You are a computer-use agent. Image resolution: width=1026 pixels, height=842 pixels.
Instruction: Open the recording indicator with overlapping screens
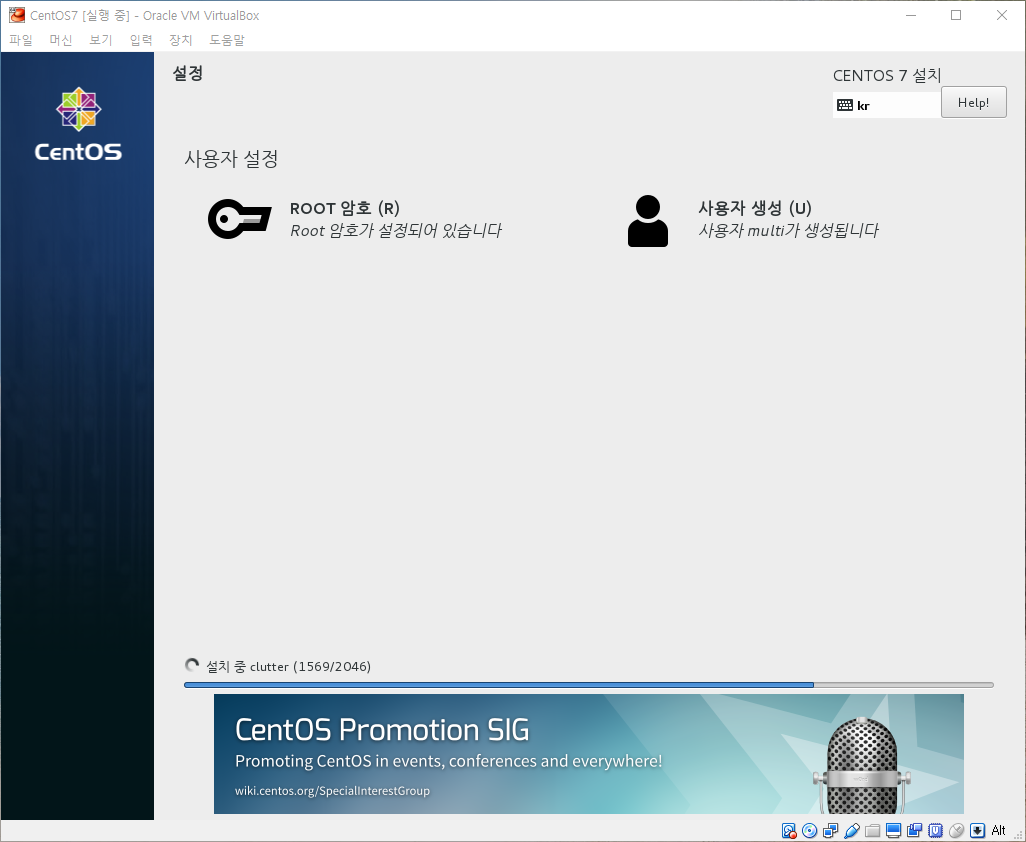(x=914, y=831)
